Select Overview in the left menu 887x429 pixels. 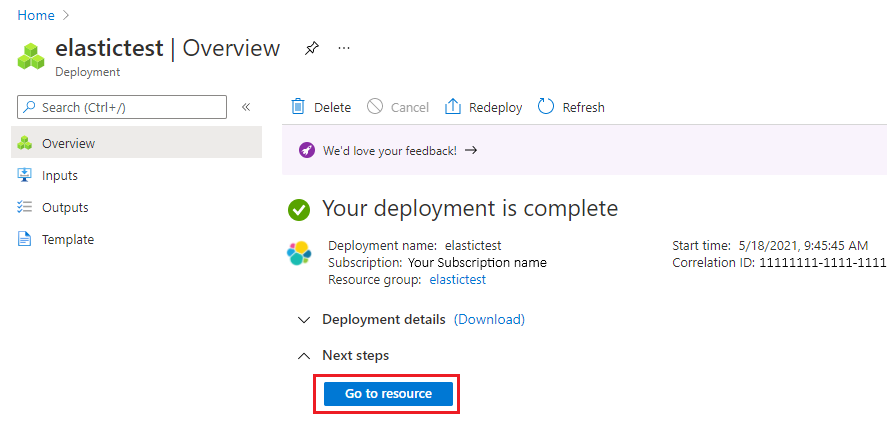(68, 143)
